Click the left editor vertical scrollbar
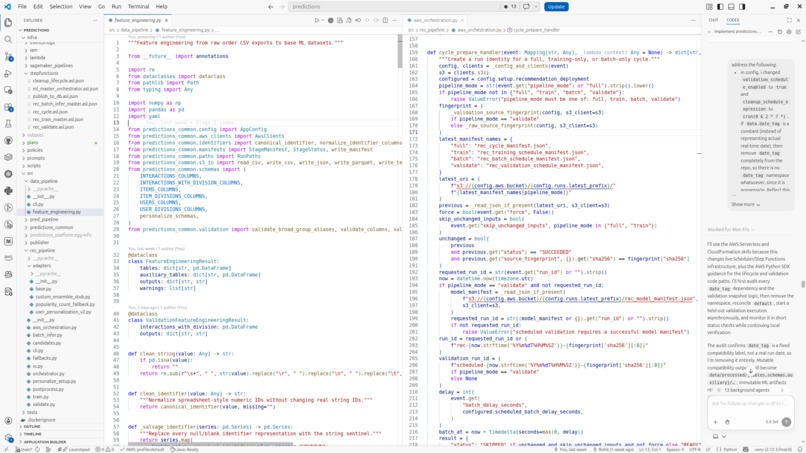This screenshot has height=453, width=806. (400, 51)
